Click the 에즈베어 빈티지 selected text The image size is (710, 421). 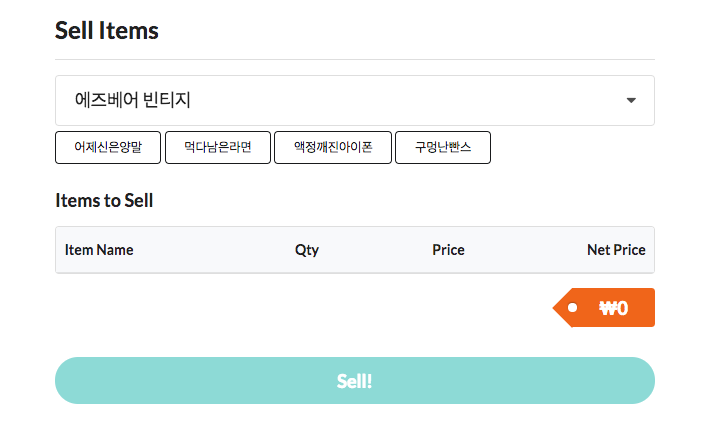pos(133,100)
